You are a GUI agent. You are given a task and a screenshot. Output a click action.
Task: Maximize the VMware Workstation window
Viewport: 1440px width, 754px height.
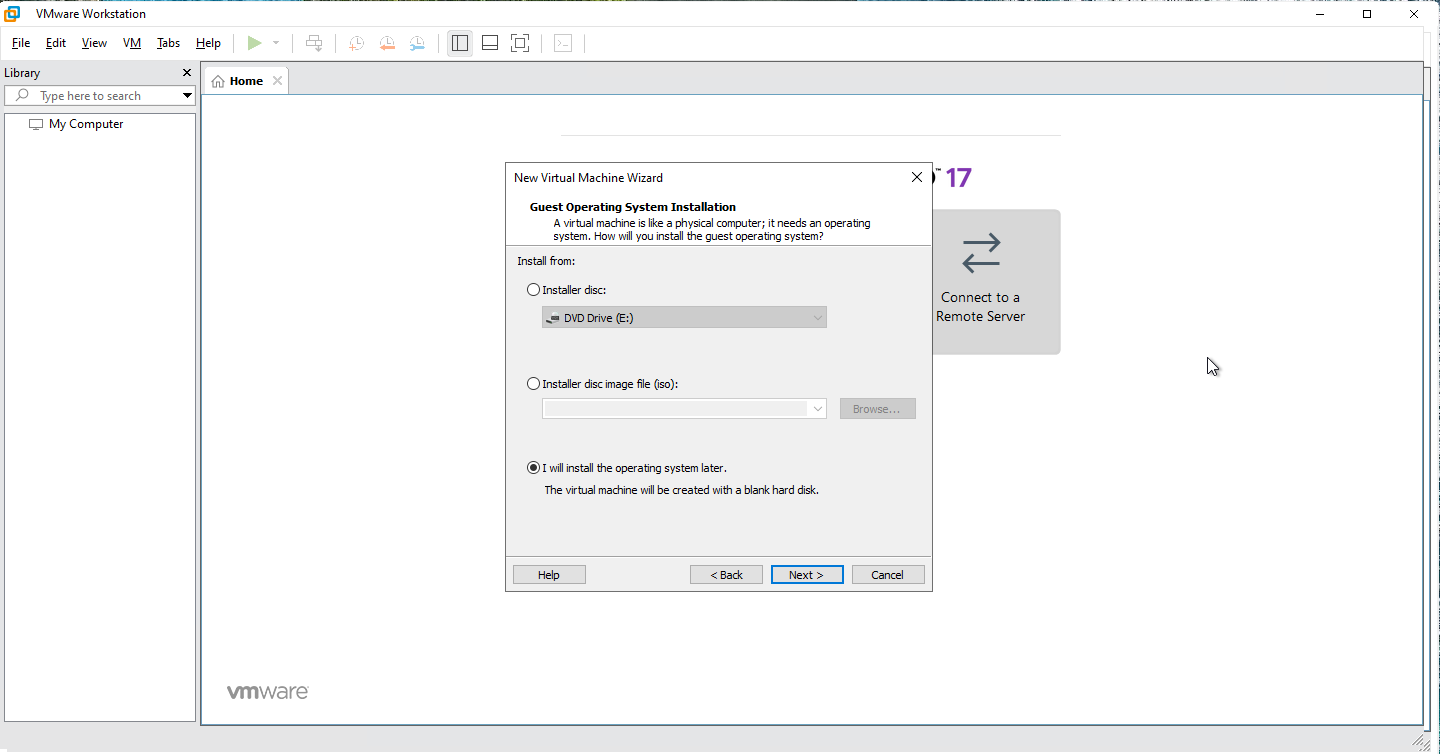coord(1367,14)
